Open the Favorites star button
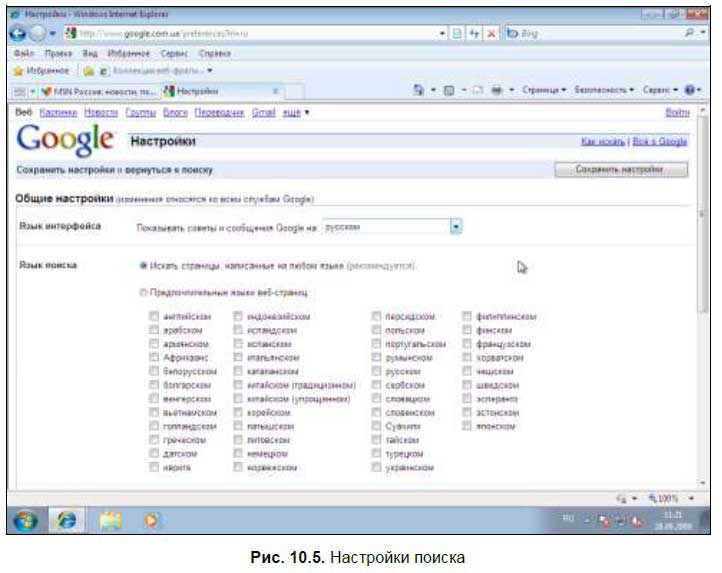This screenshot has height=573, width=722. (41, 70)
